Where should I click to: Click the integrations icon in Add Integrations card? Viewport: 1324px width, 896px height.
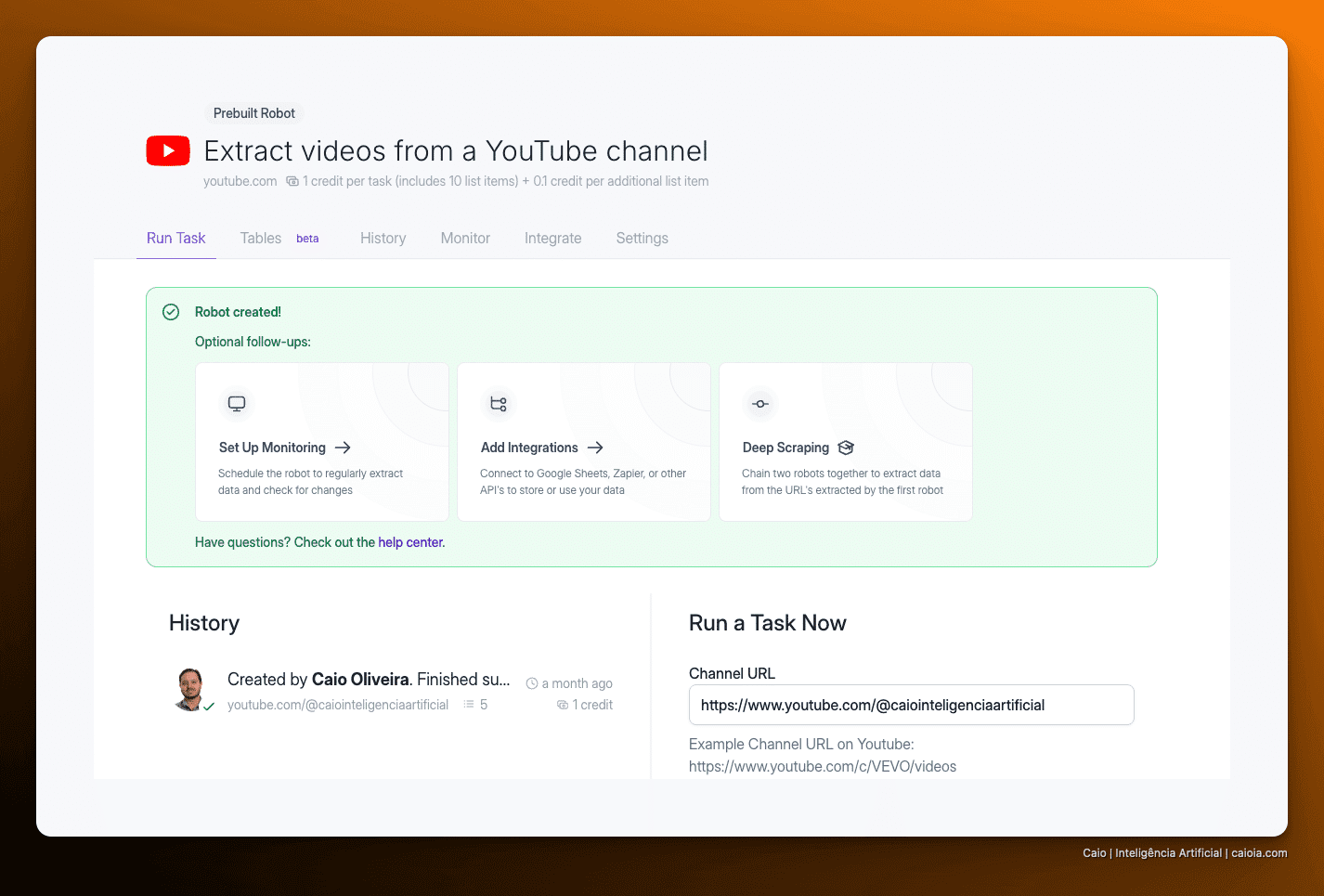pyautogui.click(x=499, y=404)
